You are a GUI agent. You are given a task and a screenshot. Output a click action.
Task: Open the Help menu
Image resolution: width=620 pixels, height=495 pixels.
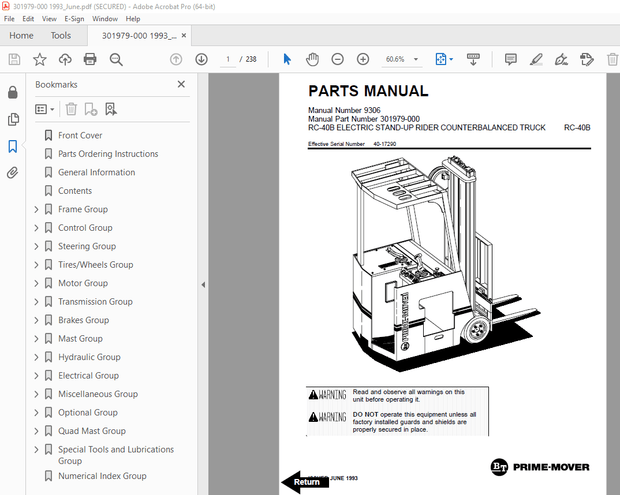click(x=133, y=19)
